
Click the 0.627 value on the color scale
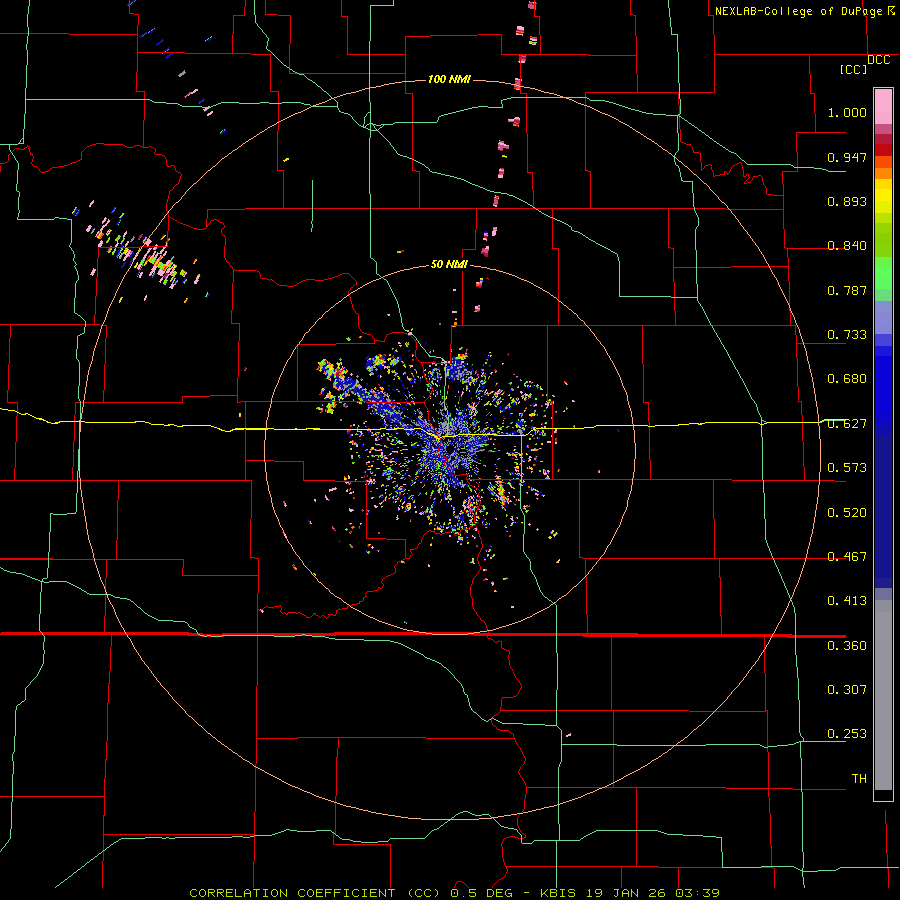tap(847, 424)
